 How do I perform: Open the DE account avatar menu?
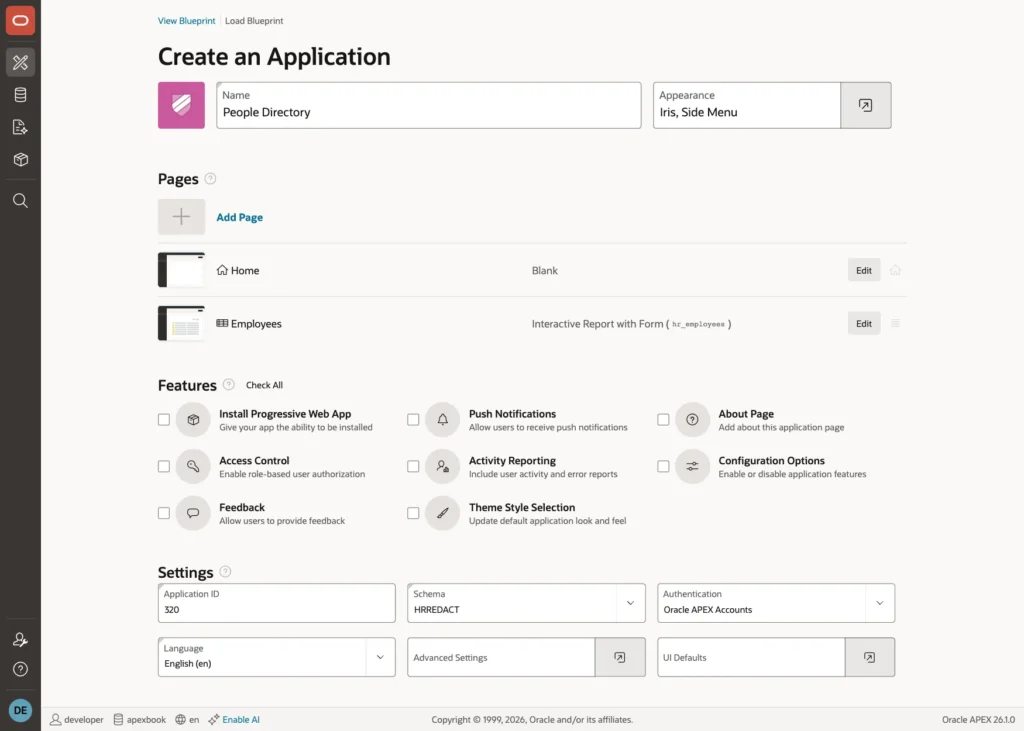(x=20, y=710)
